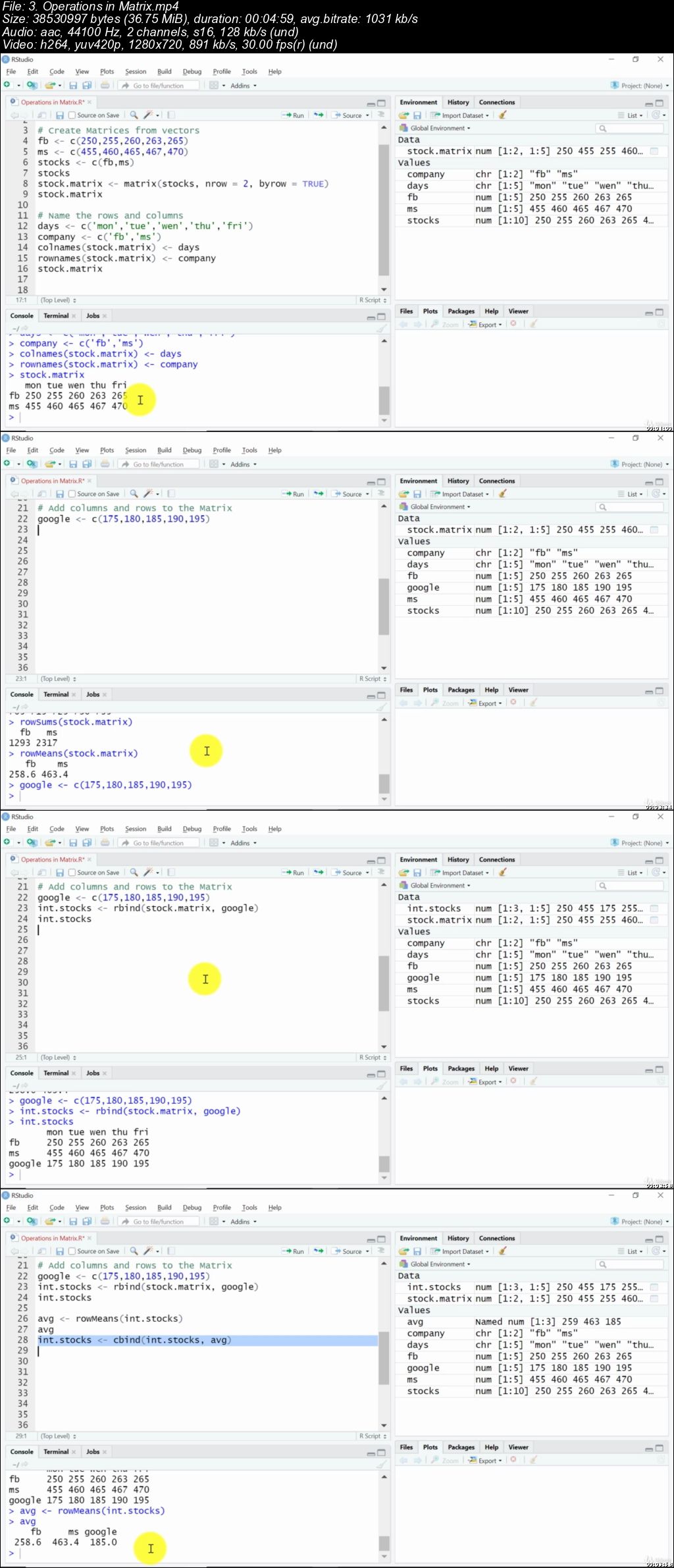Click editor Save icon in bottom RStudio frame
674x1568 pixels.
(x=59, y=1251)
